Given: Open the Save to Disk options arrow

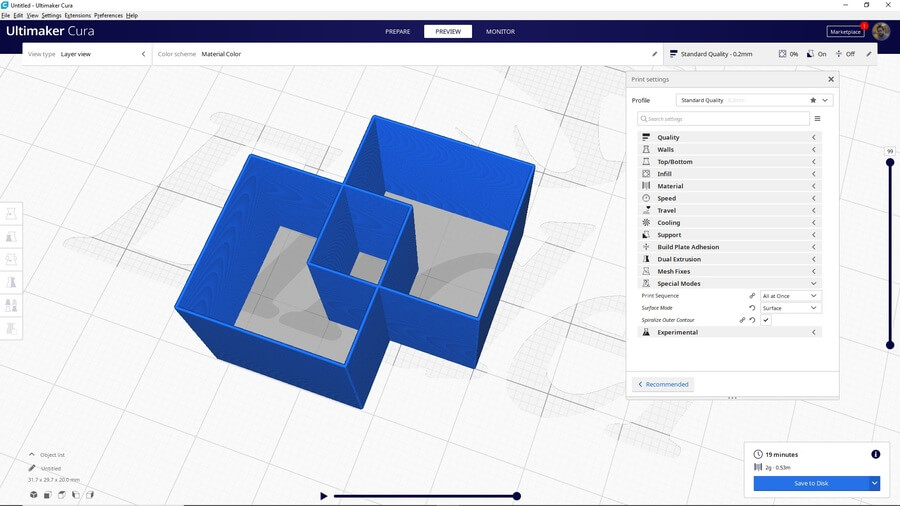Looking at the screenshot, I should point(874,483).
